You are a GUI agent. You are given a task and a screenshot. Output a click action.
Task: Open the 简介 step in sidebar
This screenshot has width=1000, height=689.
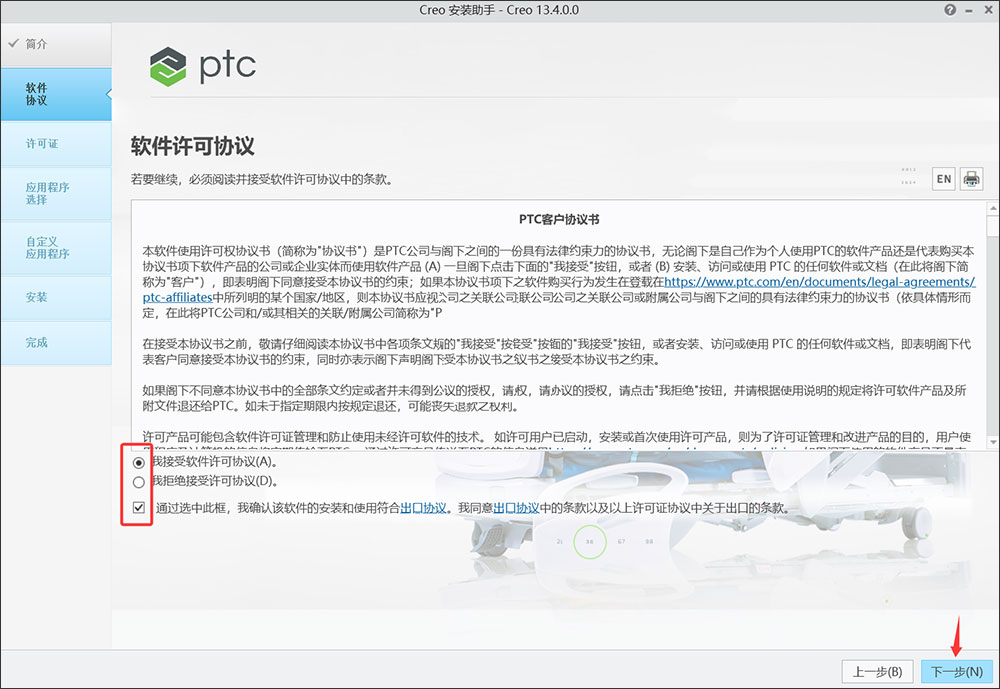point(56,44)
